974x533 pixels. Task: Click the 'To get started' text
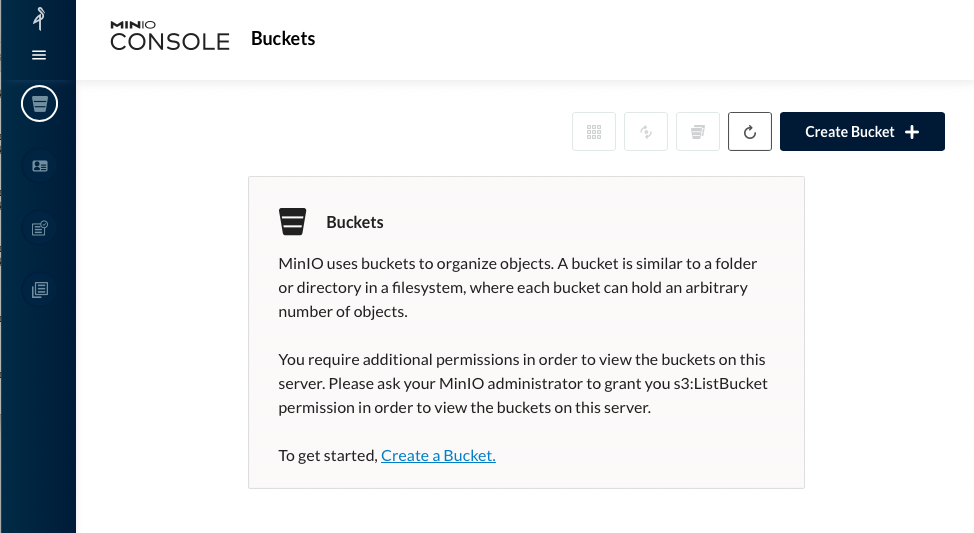(x=327, y=455)
